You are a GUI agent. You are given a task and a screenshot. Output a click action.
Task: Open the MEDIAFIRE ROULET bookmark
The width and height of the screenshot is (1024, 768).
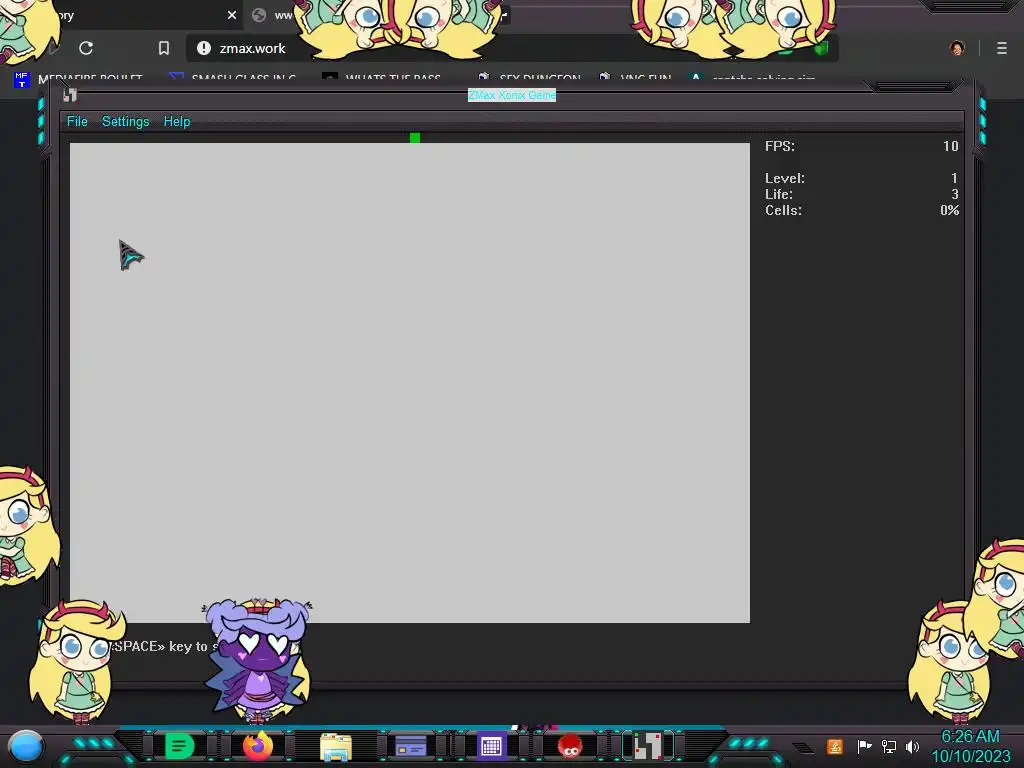(x=78, y=79)
